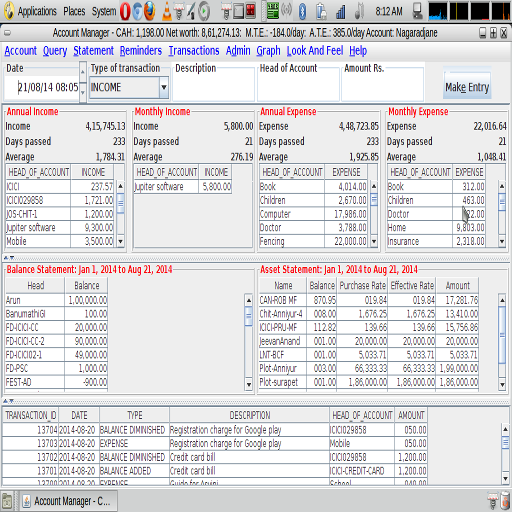Open the Places menu

pos(74,12)
